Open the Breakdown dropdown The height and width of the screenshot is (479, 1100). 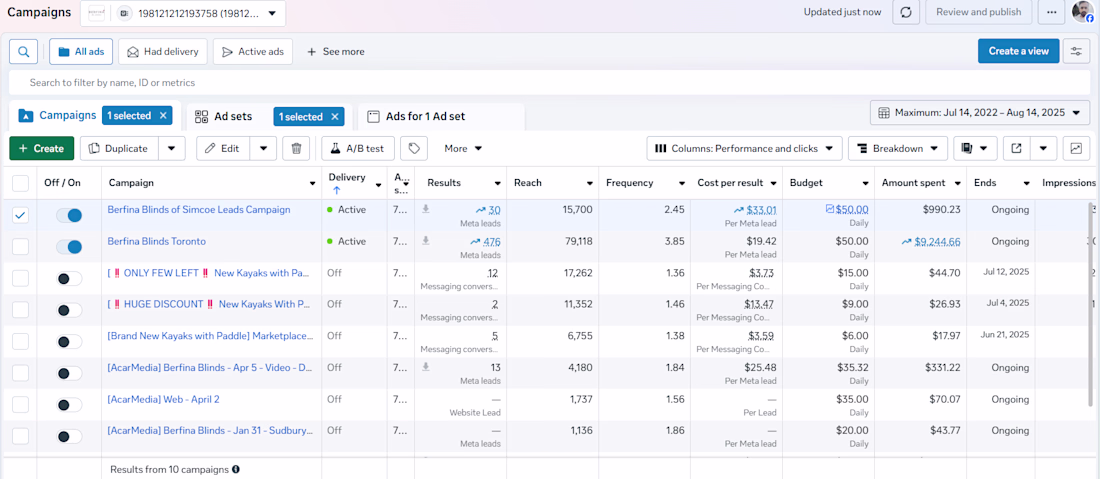point(898,149)
